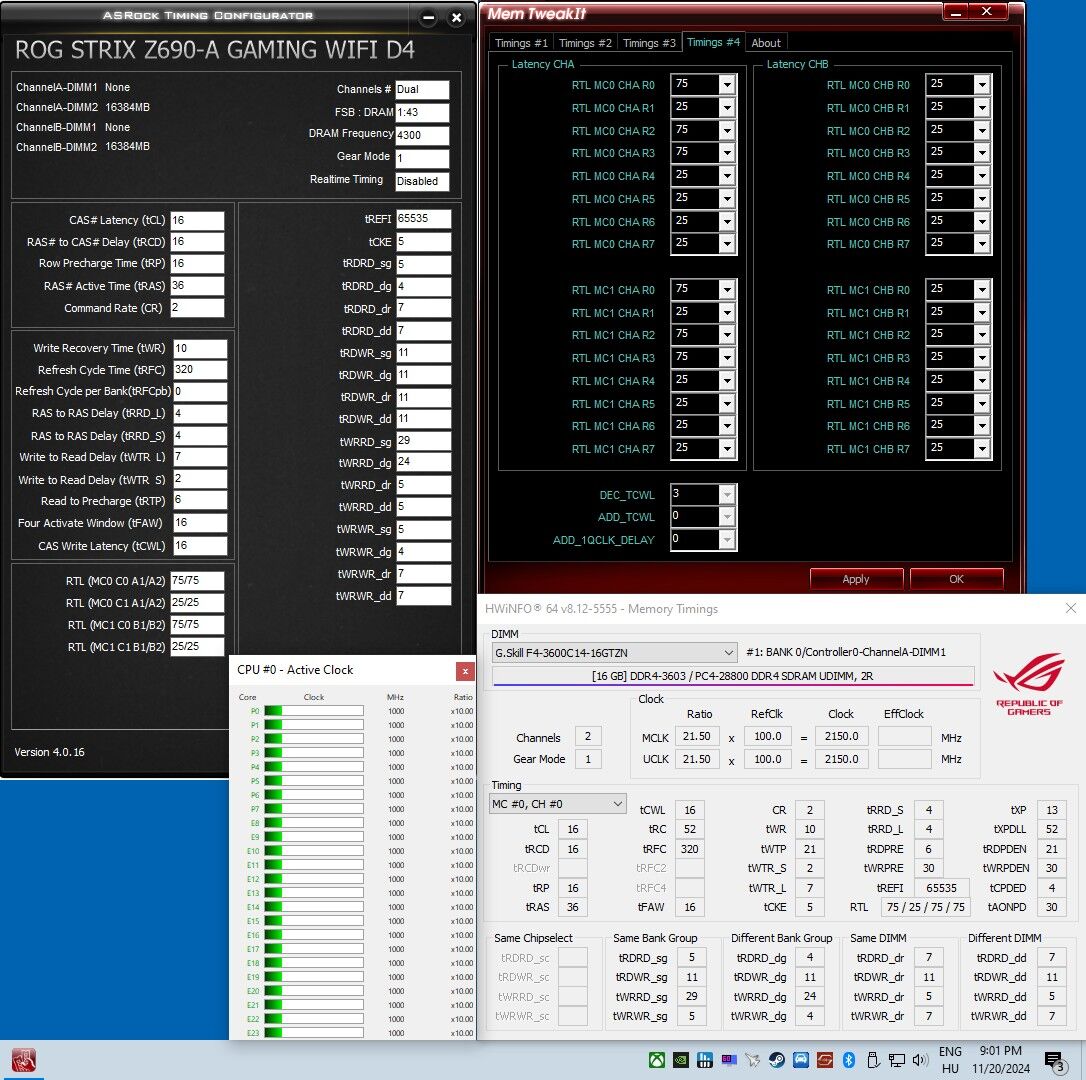The width and height of the screenshot is (1086, 1080).
Task: Click the RTL (MC0 C0 A1/A2) field
Action: click(197, 581)
